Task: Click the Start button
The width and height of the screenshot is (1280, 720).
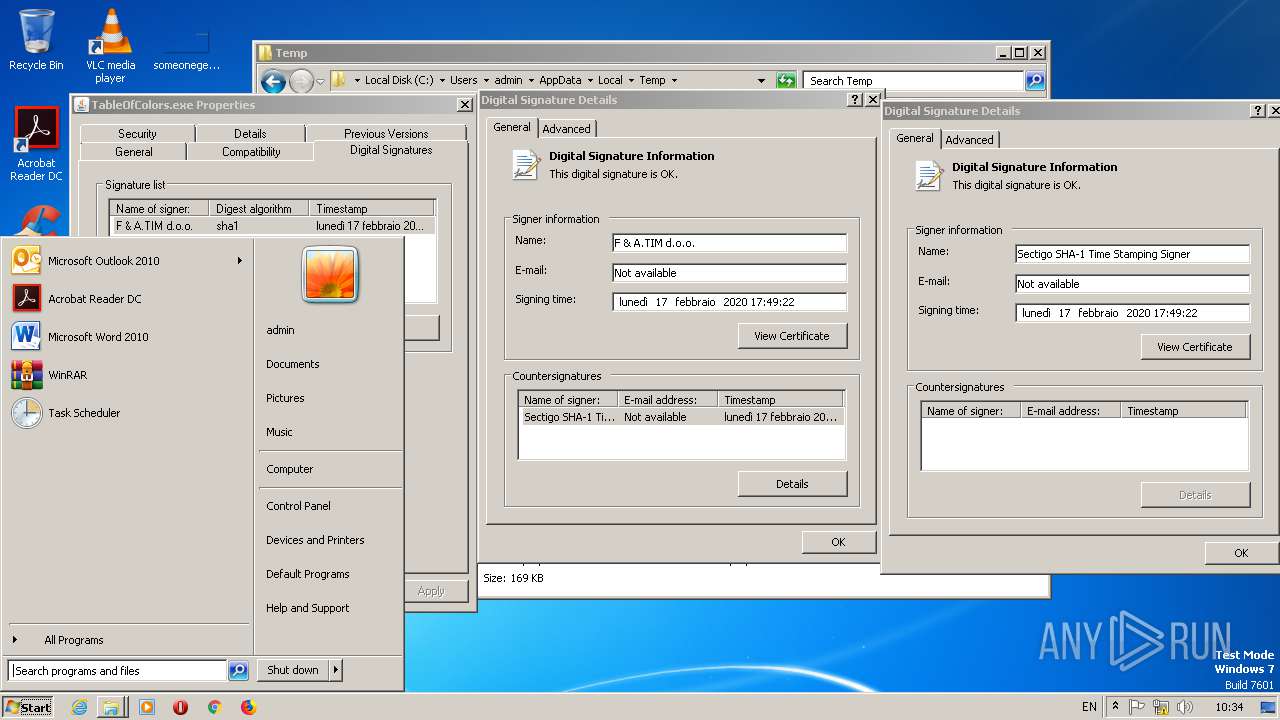Action: pyautogui.click(x=28, y=707)
